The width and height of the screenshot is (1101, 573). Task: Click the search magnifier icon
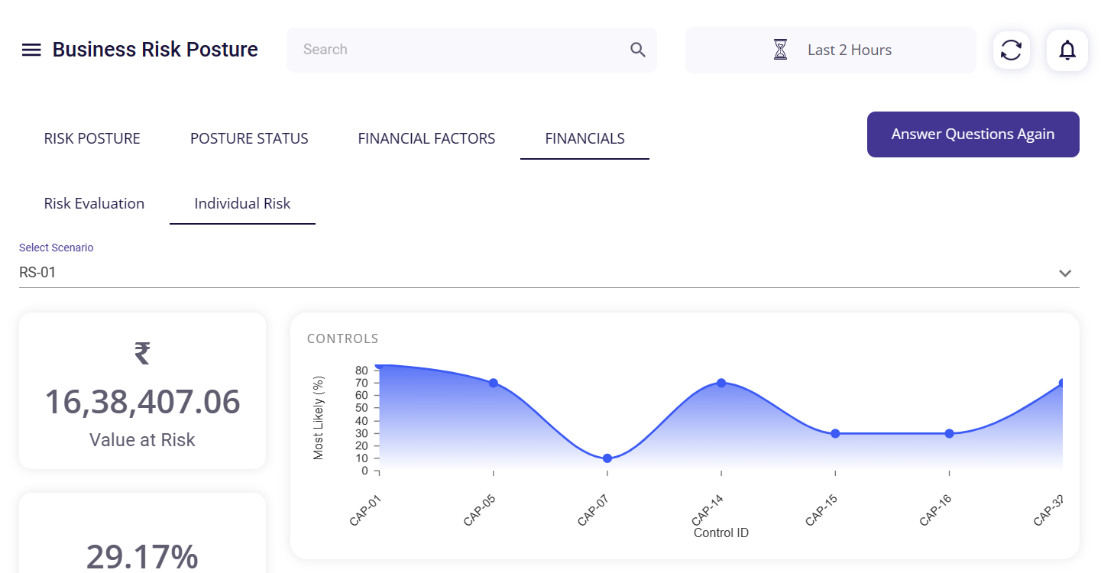click(x=638, y=50)
